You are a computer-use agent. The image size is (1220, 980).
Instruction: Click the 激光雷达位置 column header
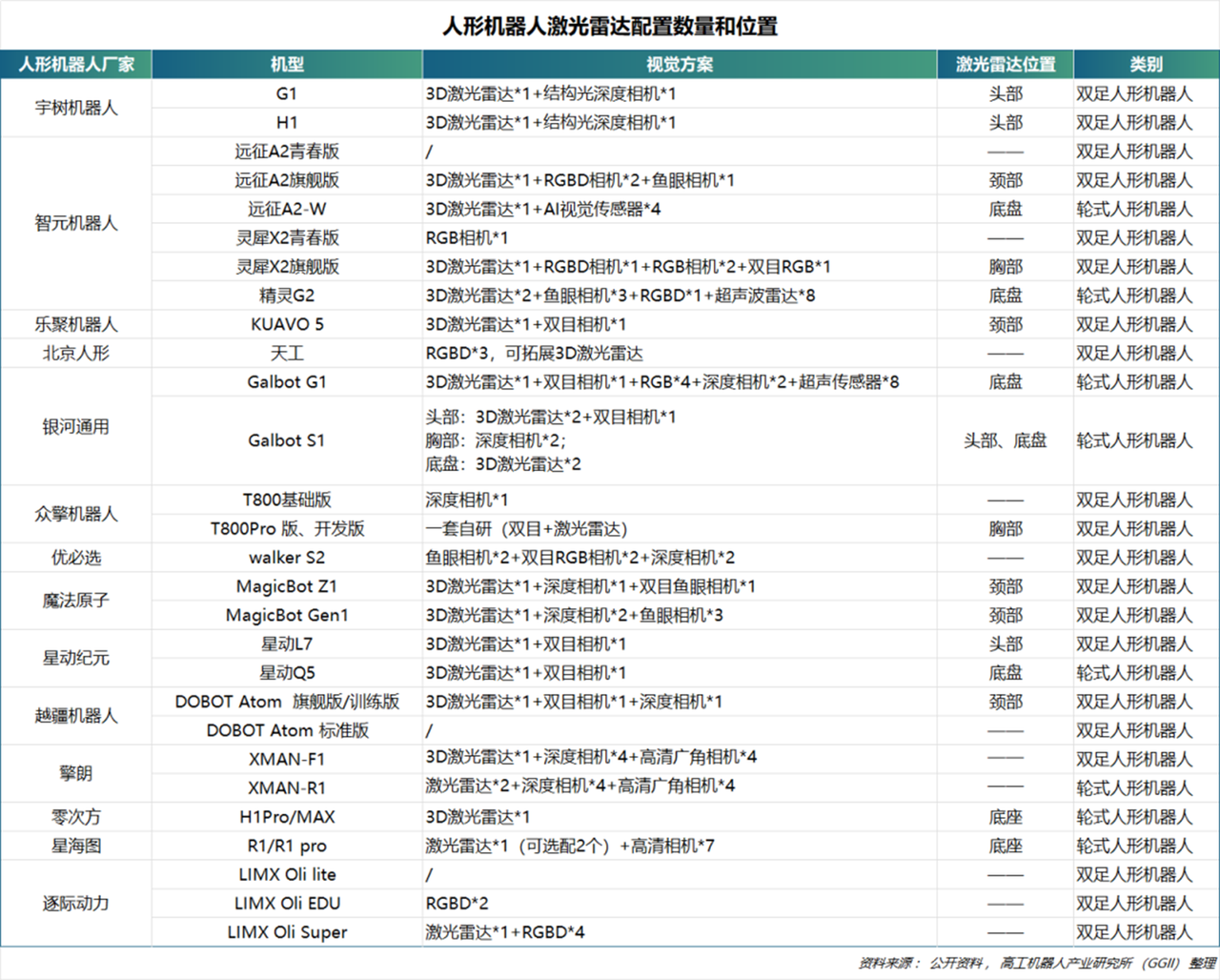[x=1006, y=65]
